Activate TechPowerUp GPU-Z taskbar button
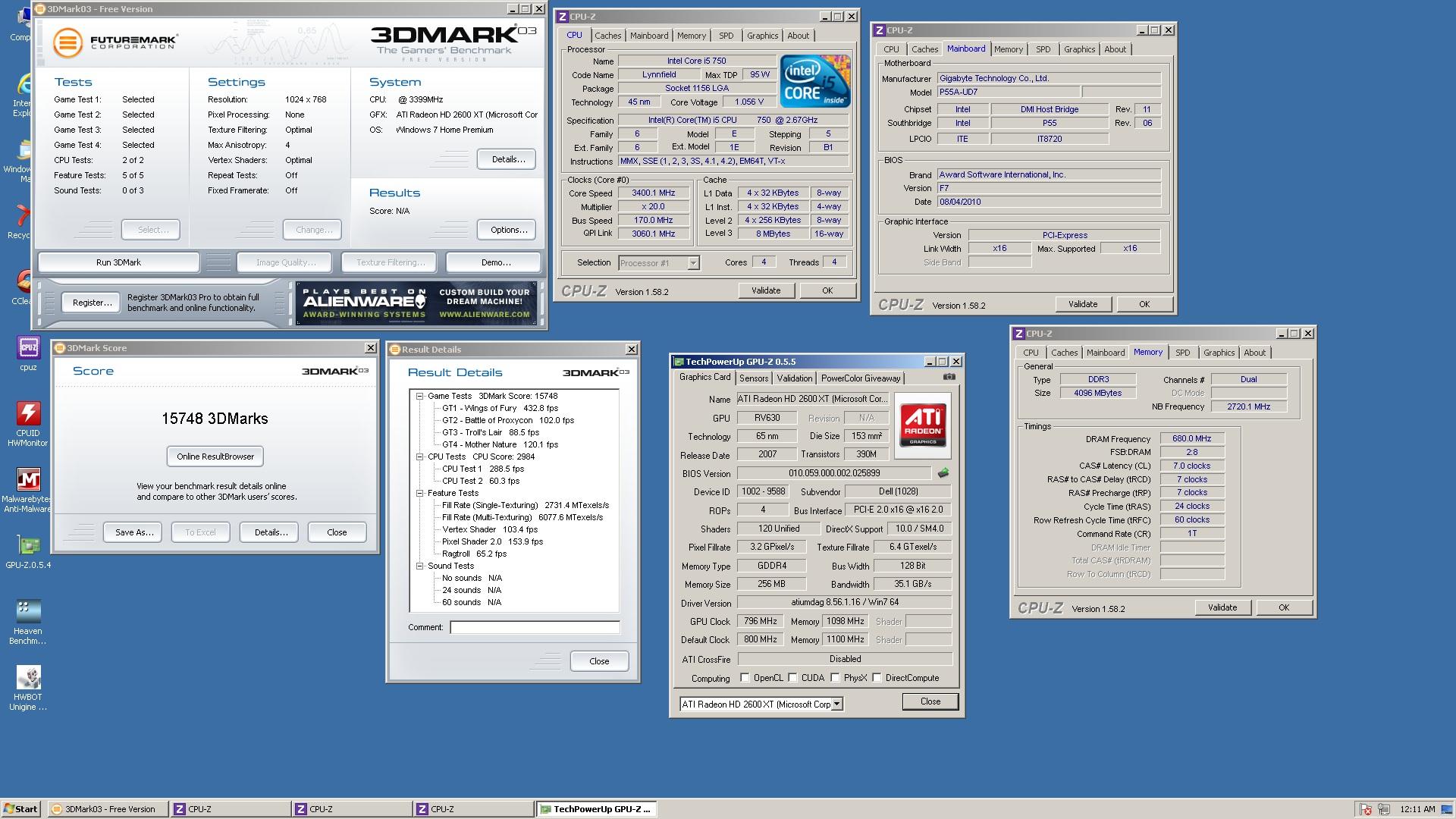This screenshot has width=1456, height=819. (597, 809)
